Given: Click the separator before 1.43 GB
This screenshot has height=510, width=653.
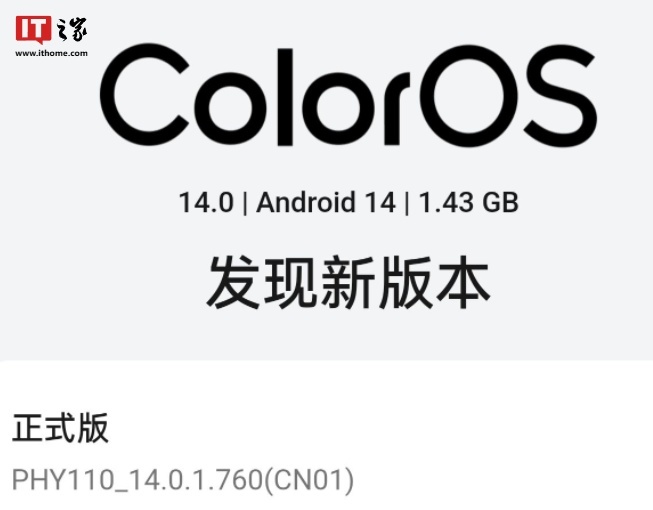Looking at the screenshot, I should 407,203.
